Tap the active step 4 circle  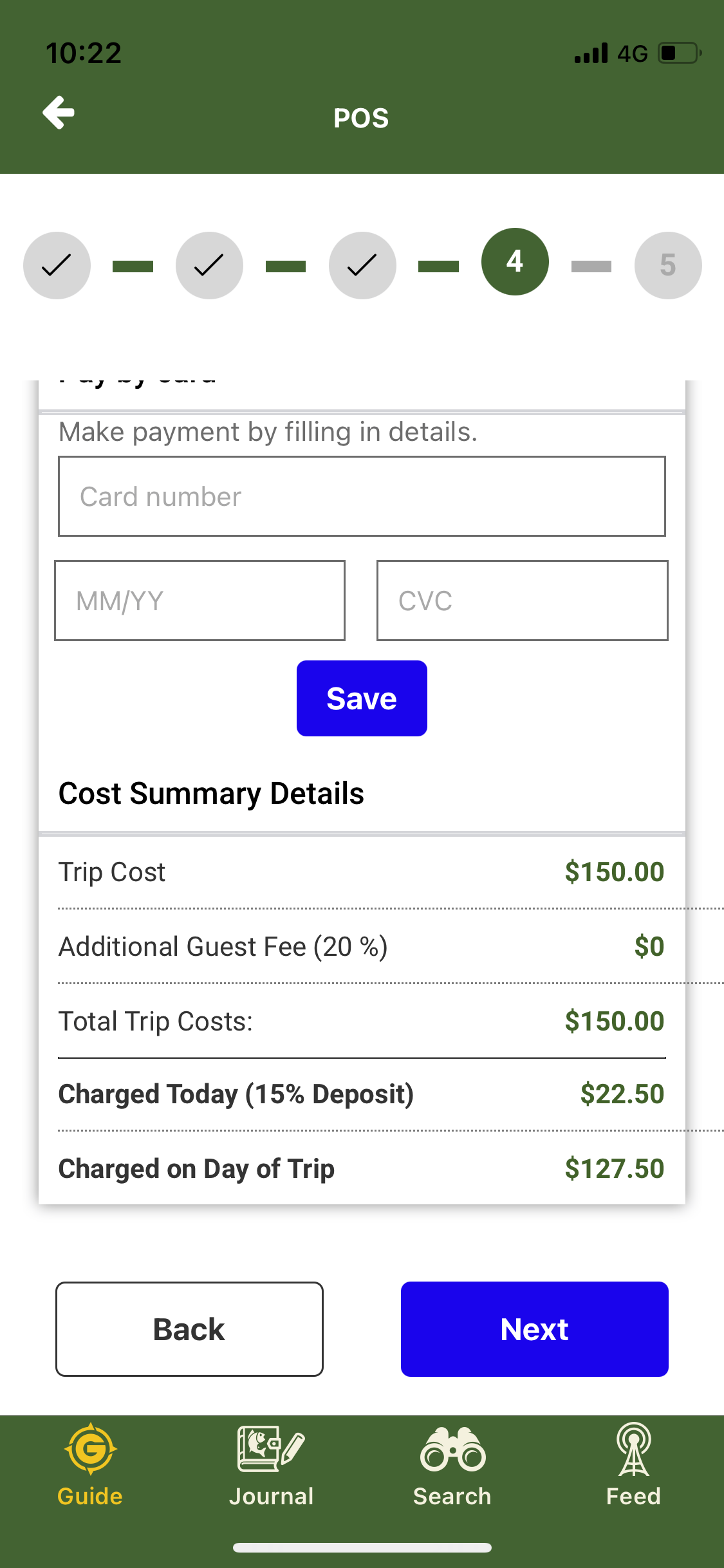pyautogui.click(x=515, y=262)
